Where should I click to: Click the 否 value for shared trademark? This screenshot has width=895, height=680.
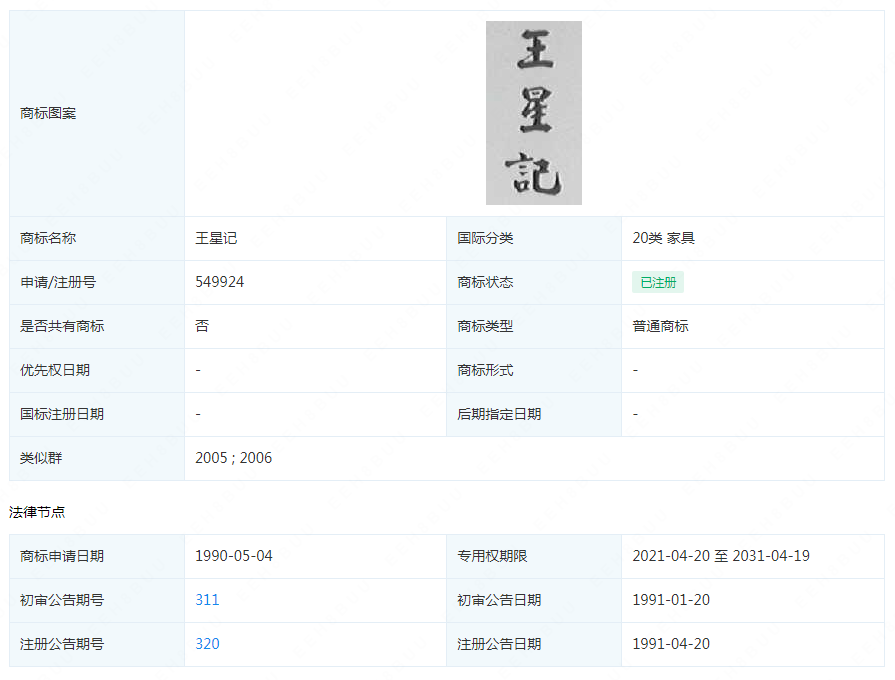coord(202,326)
